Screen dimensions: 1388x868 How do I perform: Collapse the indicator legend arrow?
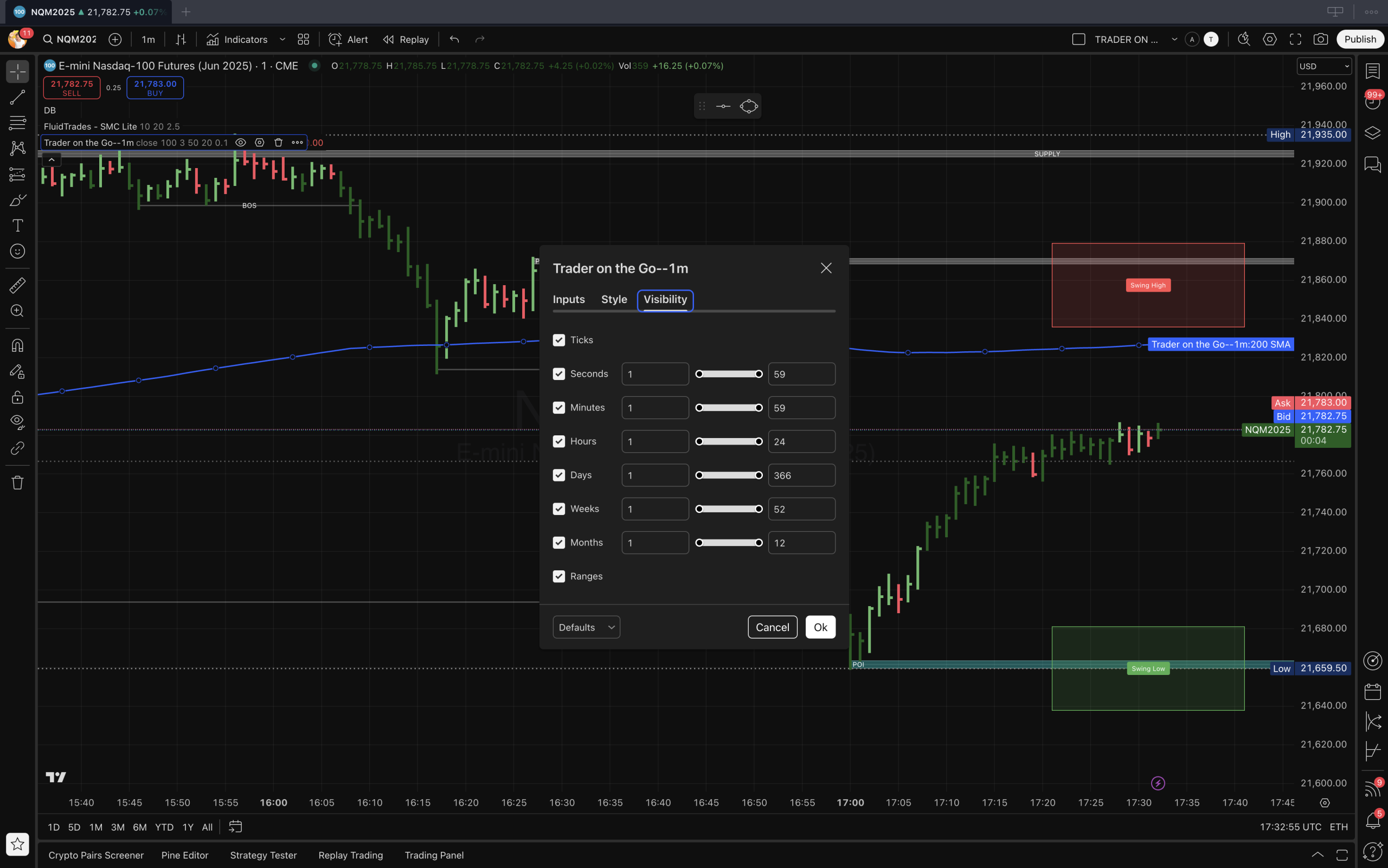tap(52, 160)
